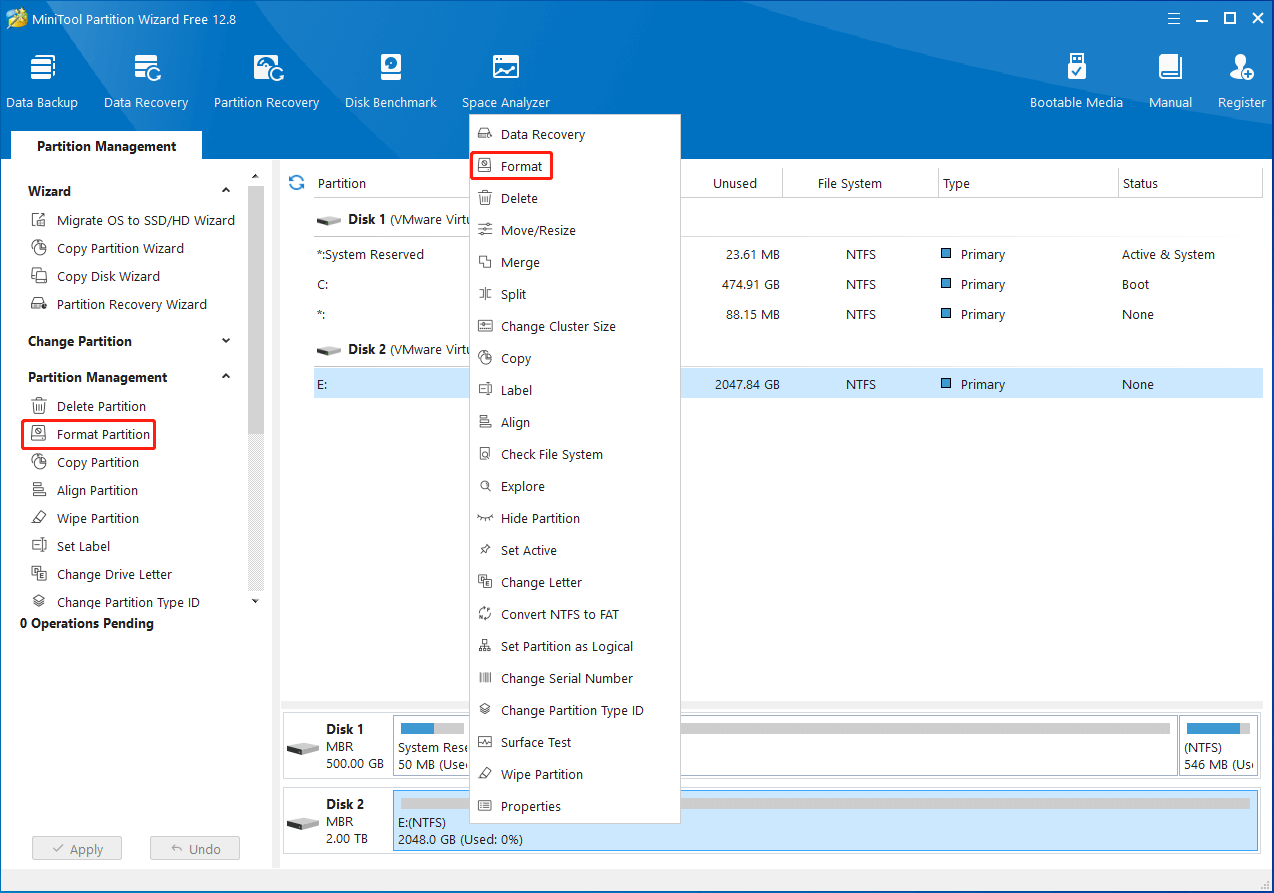Image resolution: width=1274 pixels, height=893 pixels.
Task: Choose Move/Resize in context menu
Action: coord(575,230)
